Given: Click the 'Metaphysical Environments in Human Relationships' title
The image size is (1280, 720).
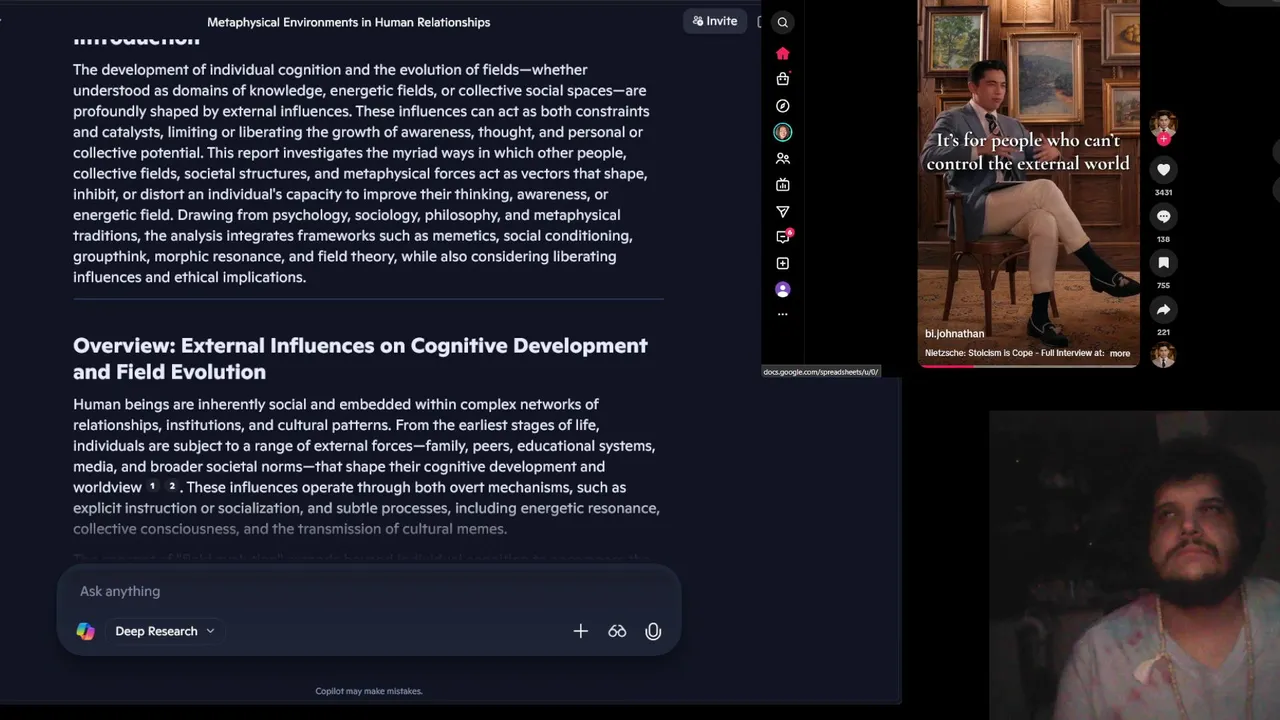Looking at the screenshot, I should pos(348,22).
